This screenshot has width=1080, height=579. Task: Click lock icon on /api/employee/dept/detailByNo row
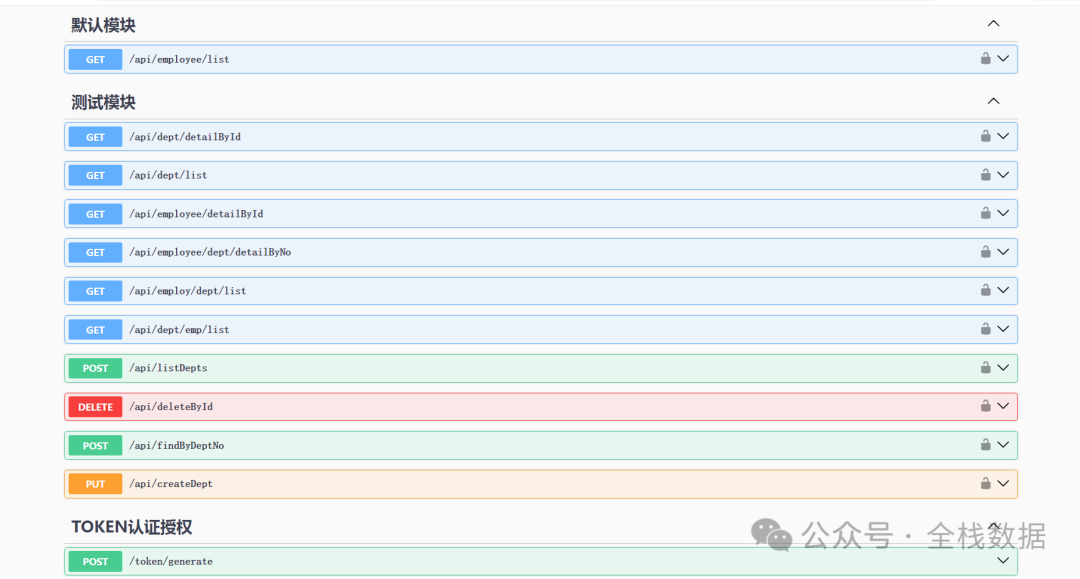(x=985, y=252)
